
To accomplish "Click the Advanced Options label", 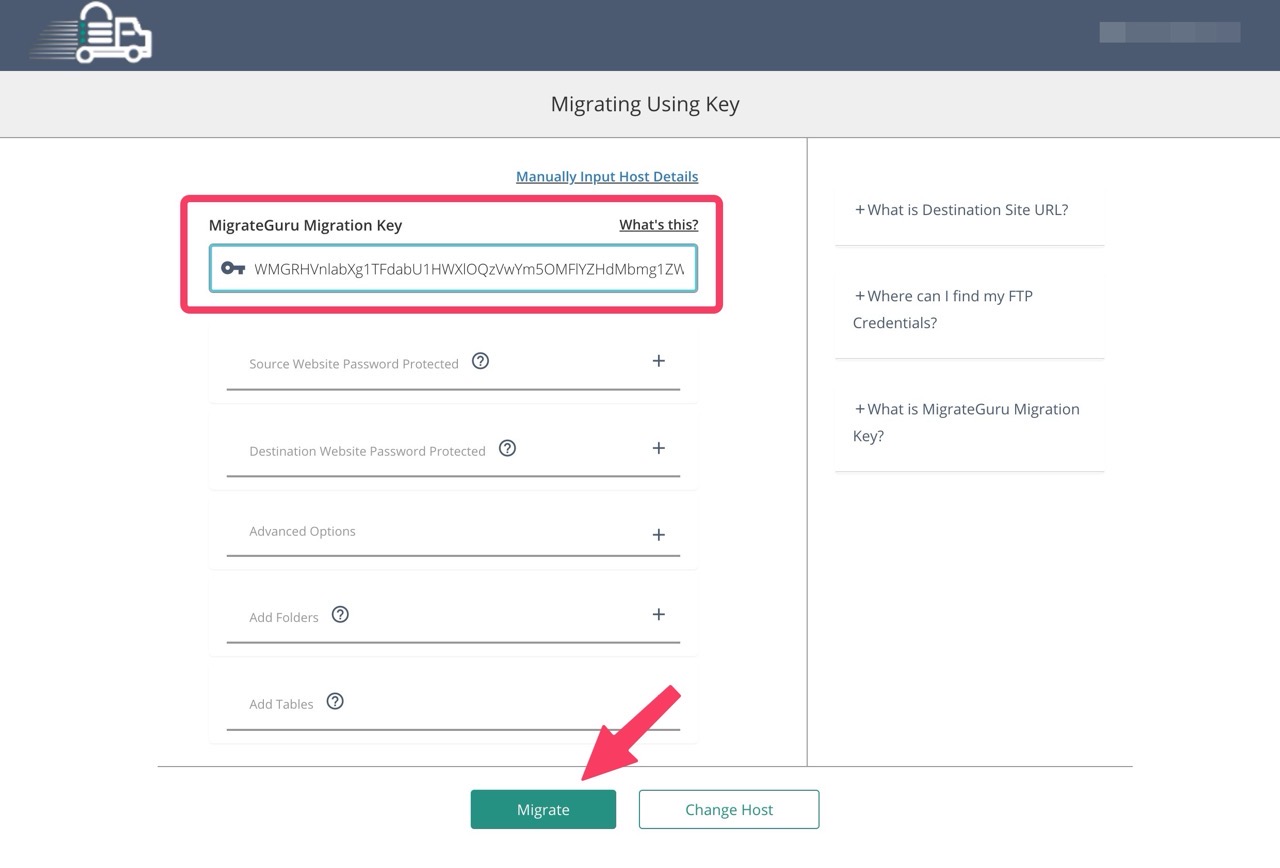I will tap(302, 531).
